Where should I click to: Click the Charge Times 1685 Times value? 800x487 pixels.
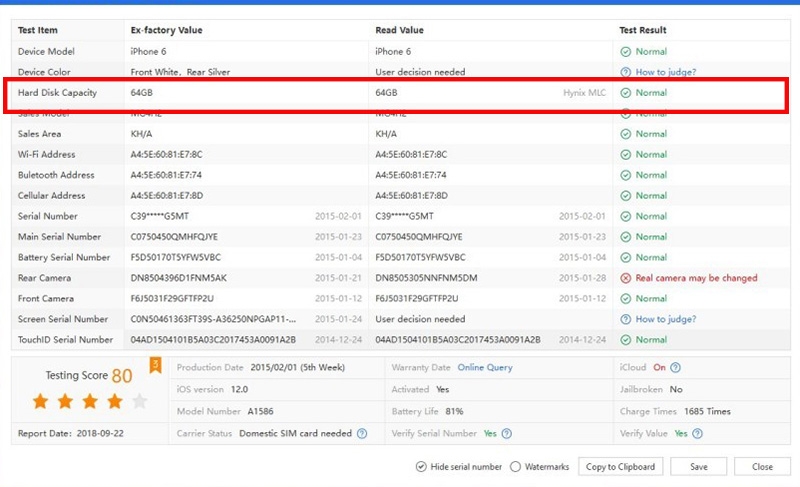pyautogui.click(x=707, y=412)
